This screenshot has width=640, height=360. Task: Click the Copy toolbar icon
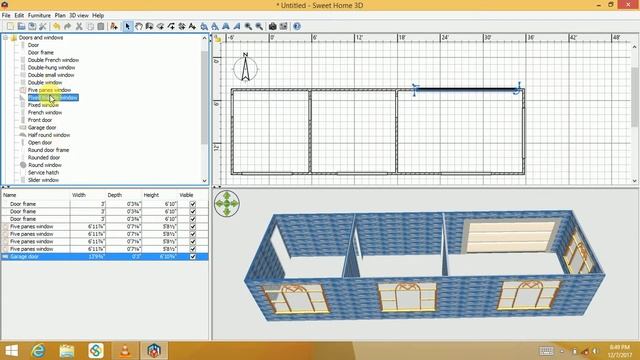tap(90, 27)
